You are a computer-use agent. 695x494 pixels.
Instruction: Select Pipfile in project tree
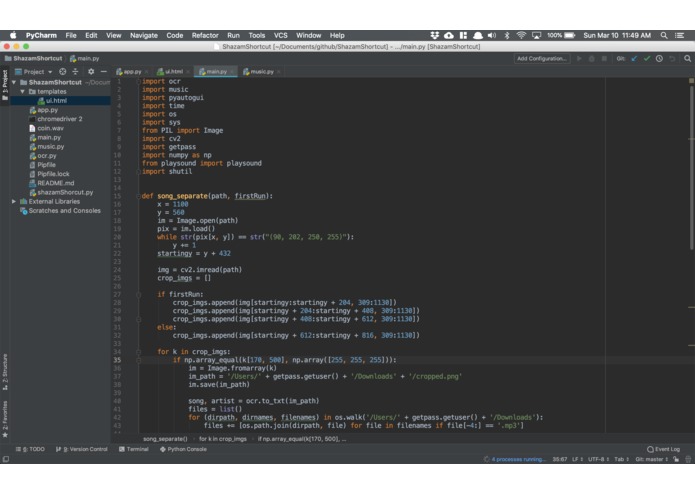46,165
